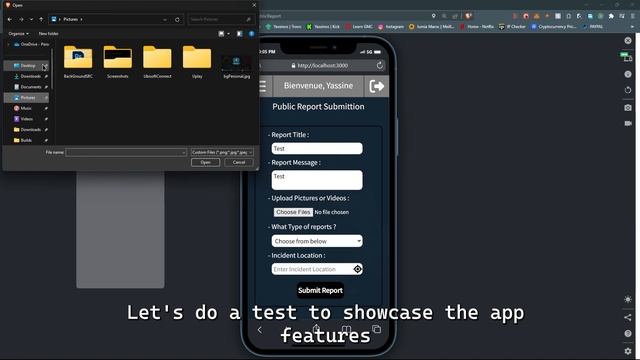The image size is (640, 360).
Task: Click New folder in the dialog
Action: point(48,33)
